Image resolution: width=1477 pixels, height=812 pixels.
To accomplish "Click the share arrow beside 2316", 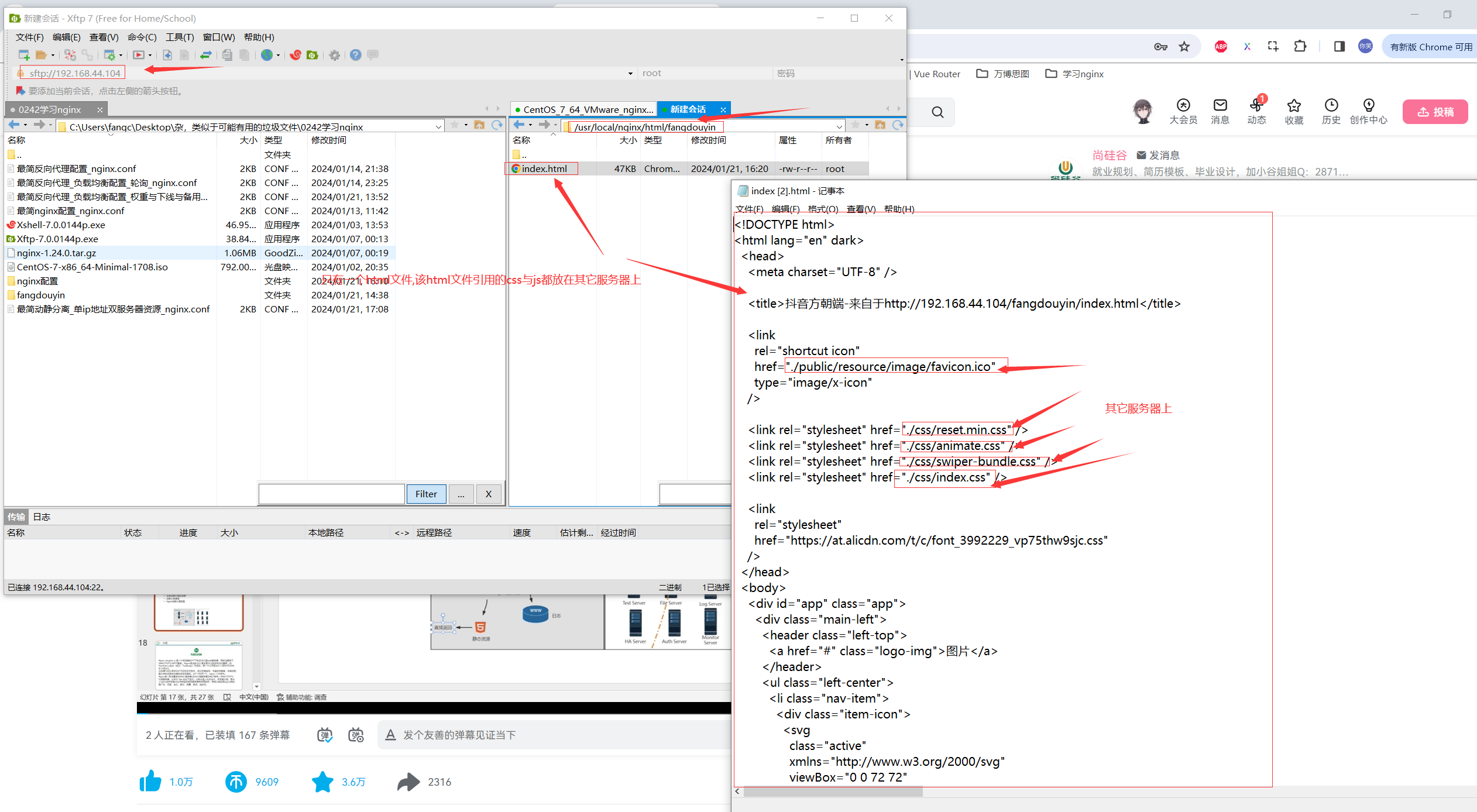I will (x=408, y=782).
